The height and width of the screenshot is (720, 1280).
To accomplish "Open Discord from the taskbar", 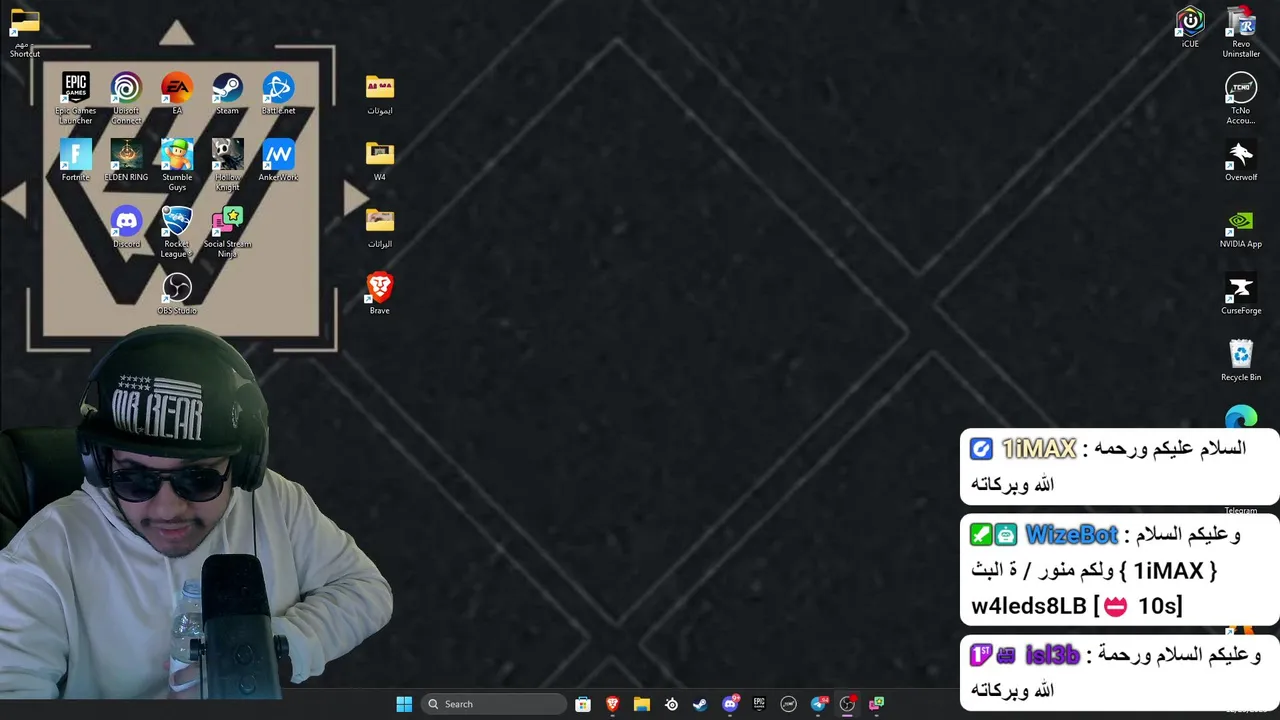I will [730, 704].
